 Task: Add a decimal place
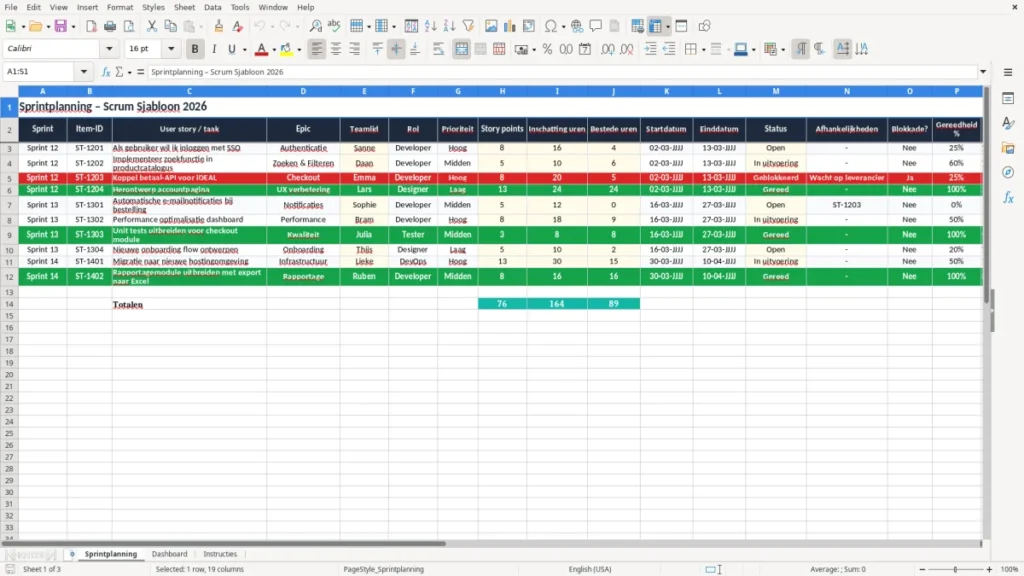tap(607, 49)
